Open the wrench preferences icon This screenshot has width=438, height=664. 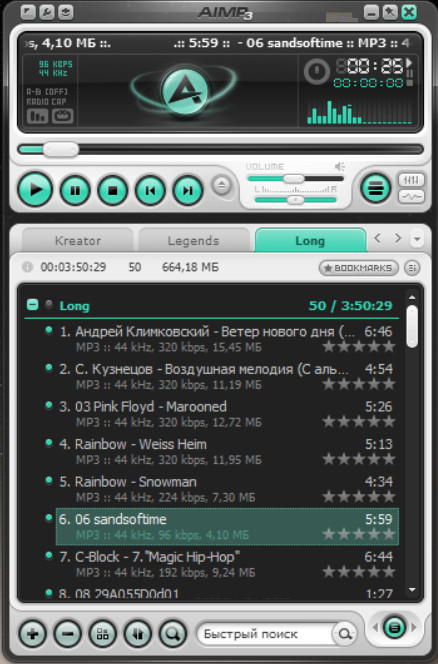point(47,12)
